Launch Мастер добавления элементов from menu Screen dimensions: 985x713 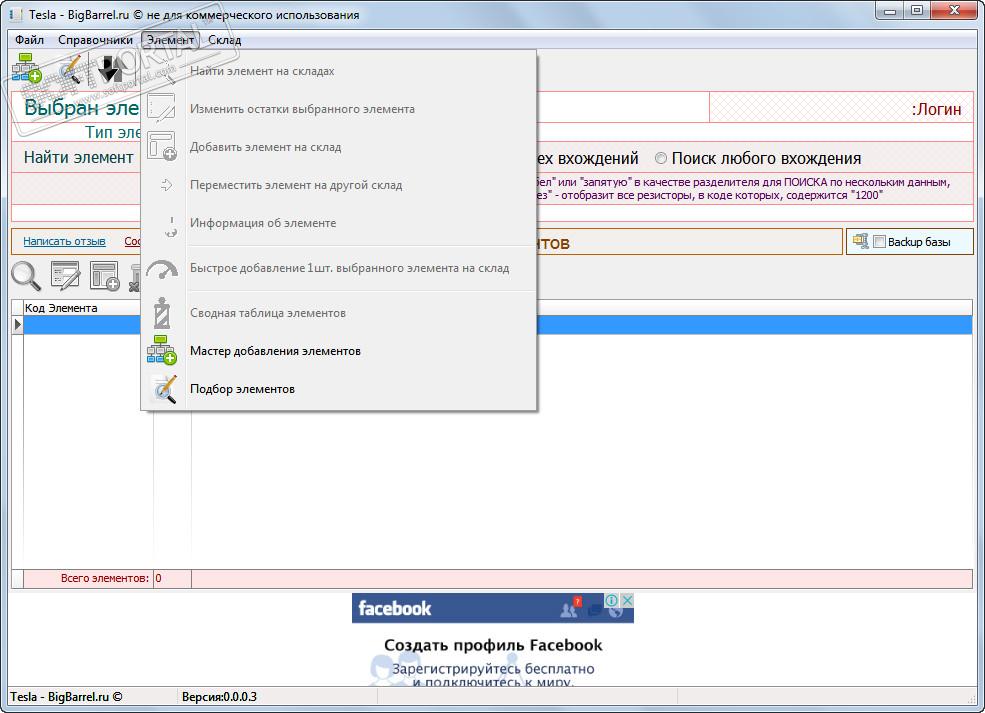[339, 351]
